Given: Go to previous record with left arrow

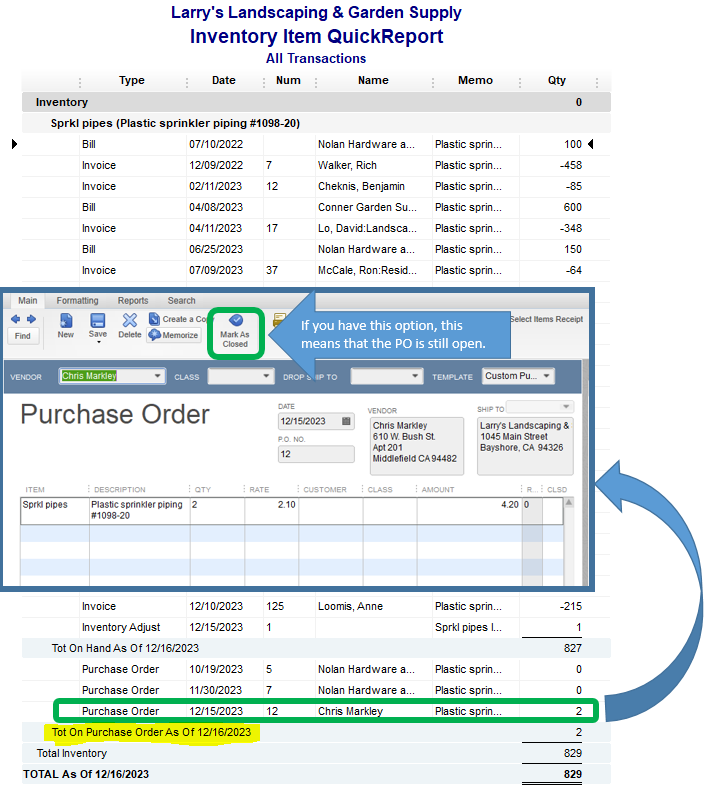Looking at the screenshot, I should pyautogui.click(x=15, y=319).
